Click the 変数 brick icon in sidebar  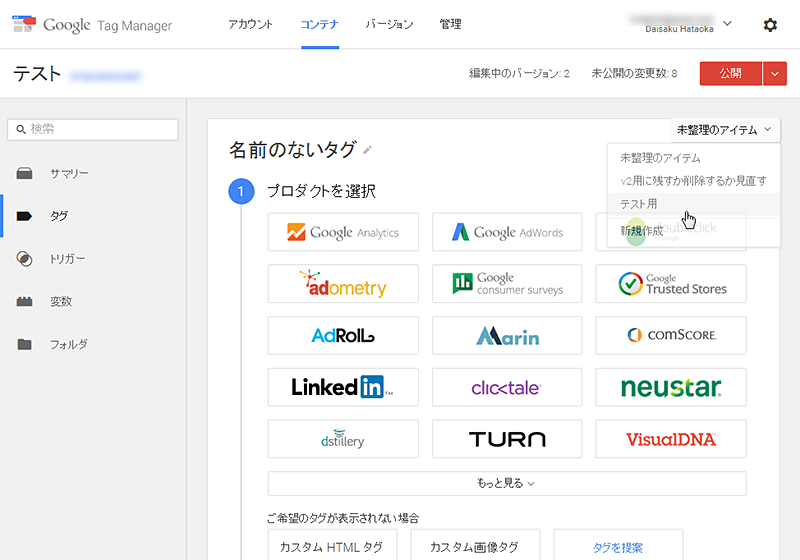pos(24,301)
